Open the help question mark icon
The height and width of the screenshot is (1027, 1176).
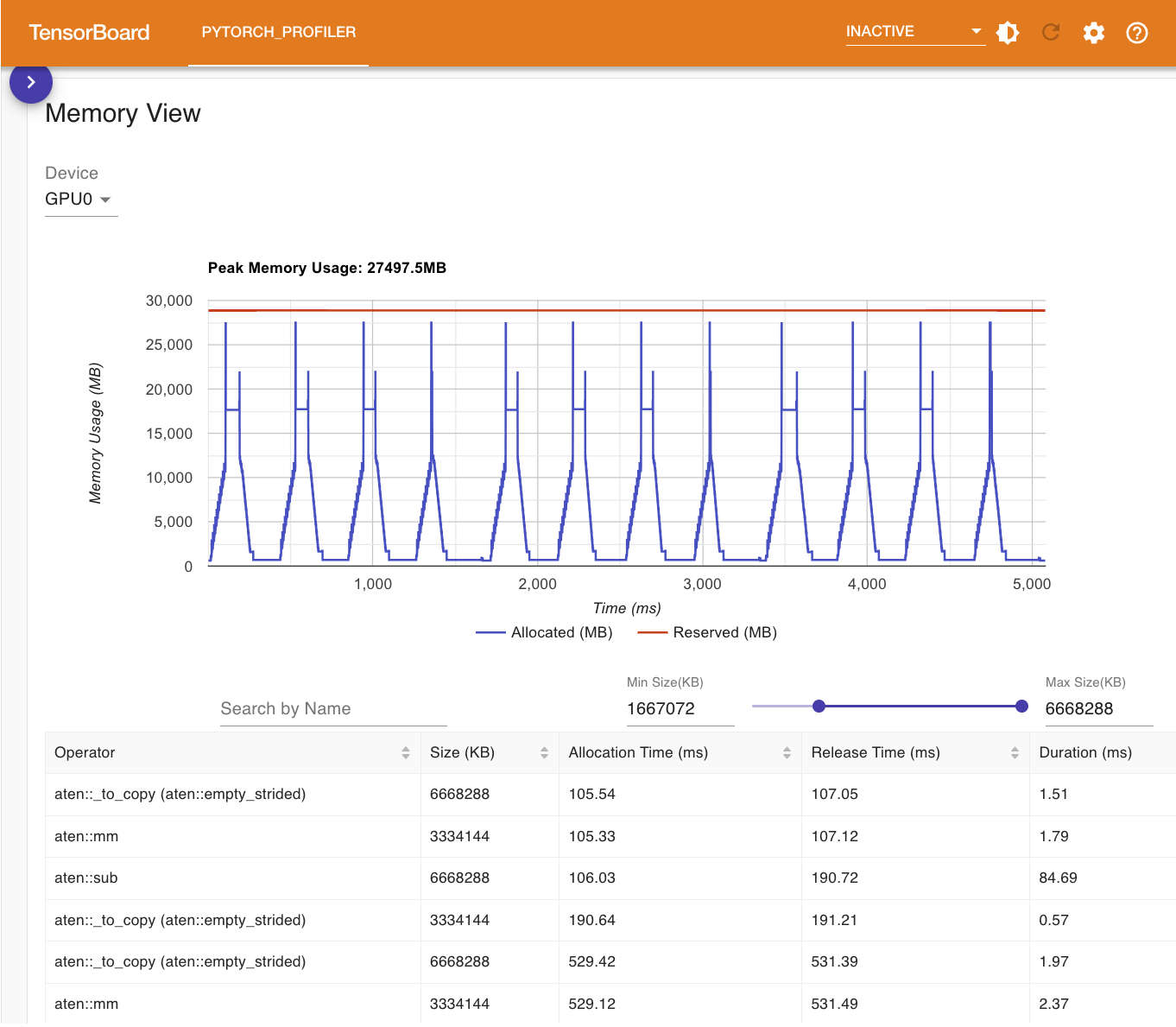click(x=1137, y=33)
